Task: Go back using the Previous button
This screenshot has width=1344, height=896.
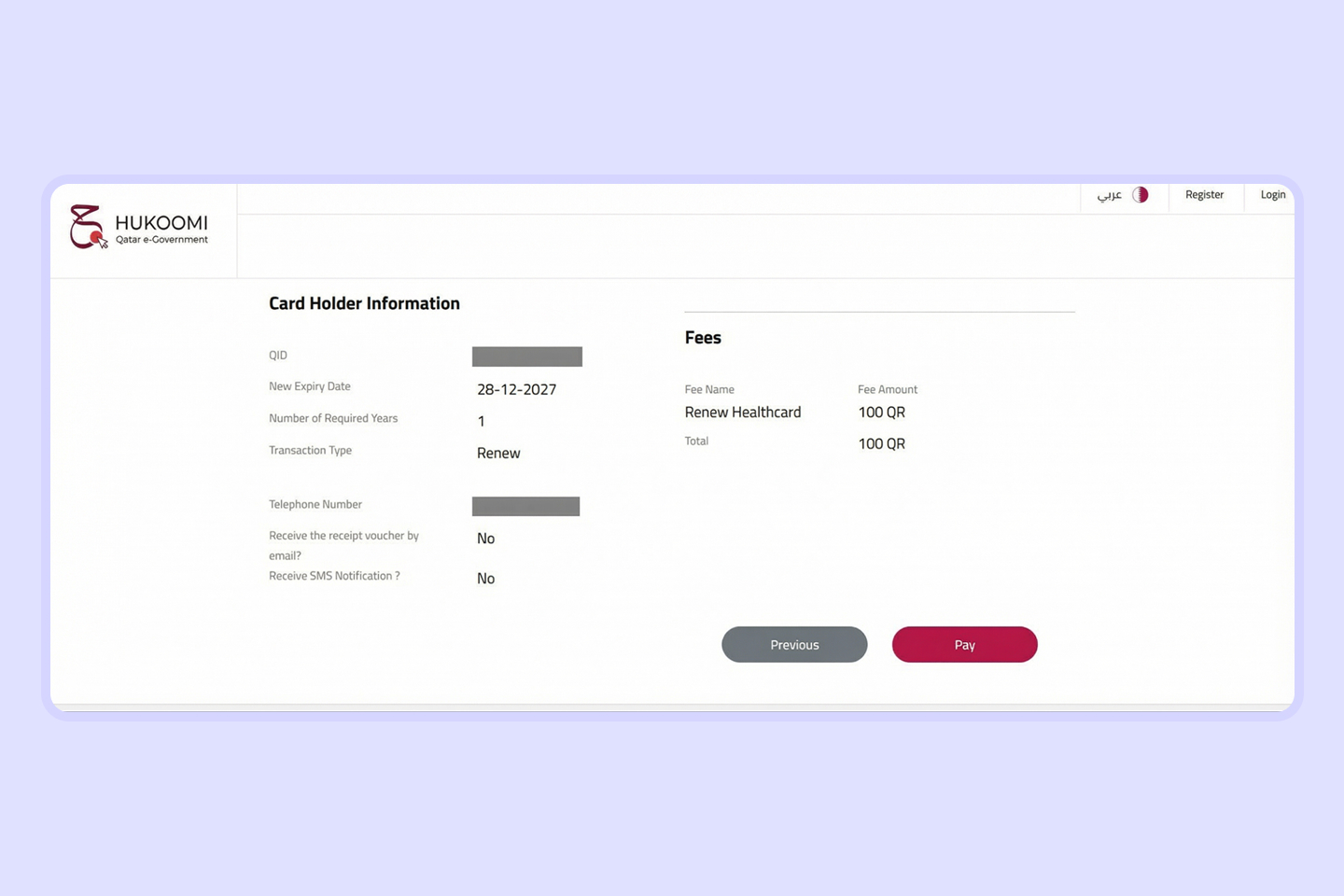Action: (x=794, y=644)
